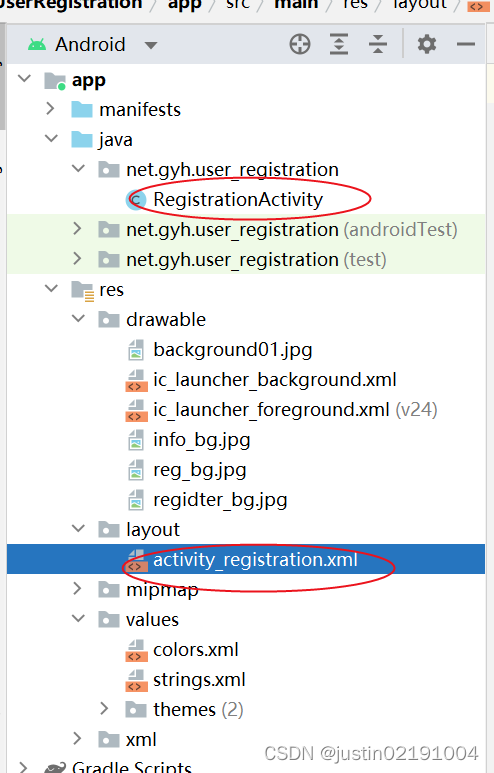This screenshot has width=494, height=773.
Task: Click 'src' in the breadcrumb path
Action: pos(238,4)
